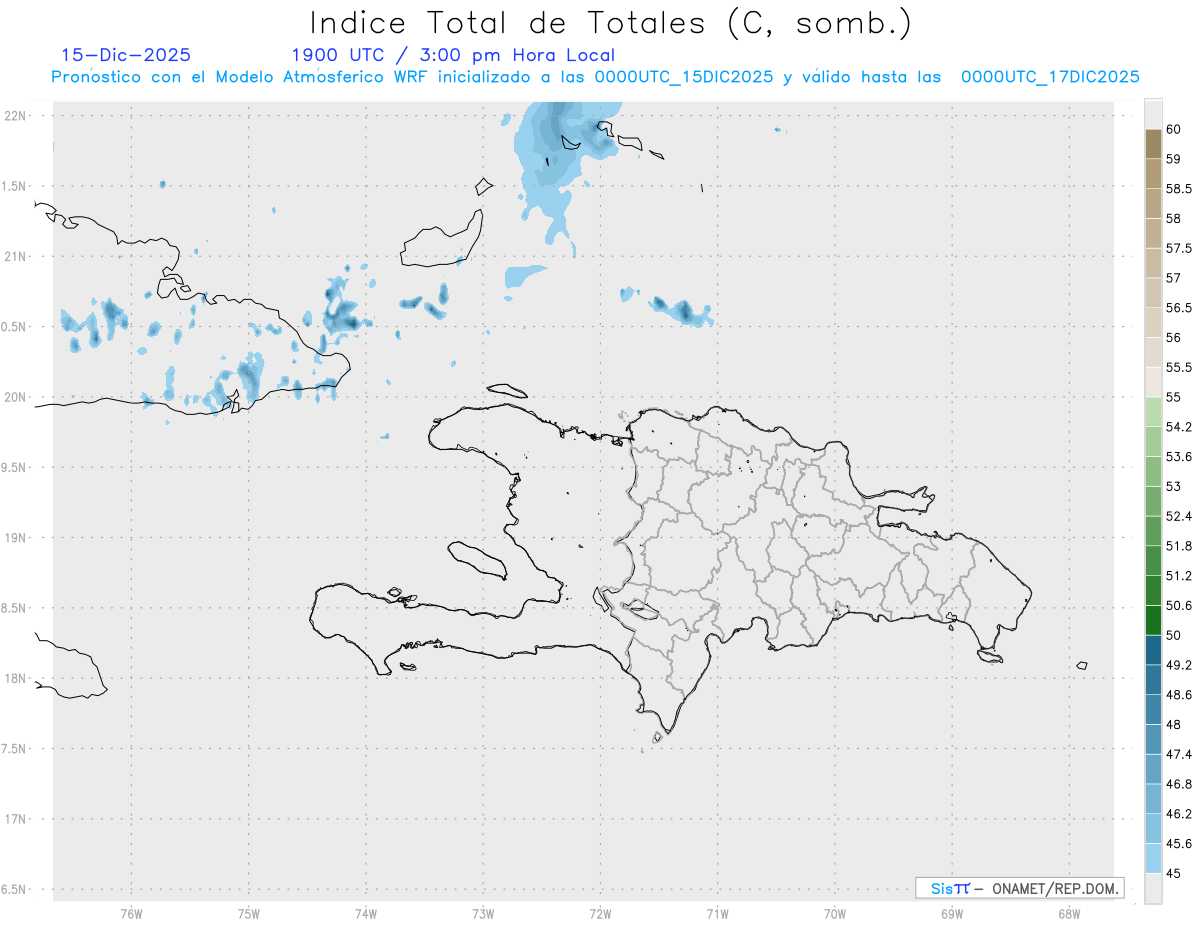Image resolution: width=1200 pixels, height=927 pixels.
Task: Click the lightest blue swatch between 45 and 45.6
Action: [1153, 858]
